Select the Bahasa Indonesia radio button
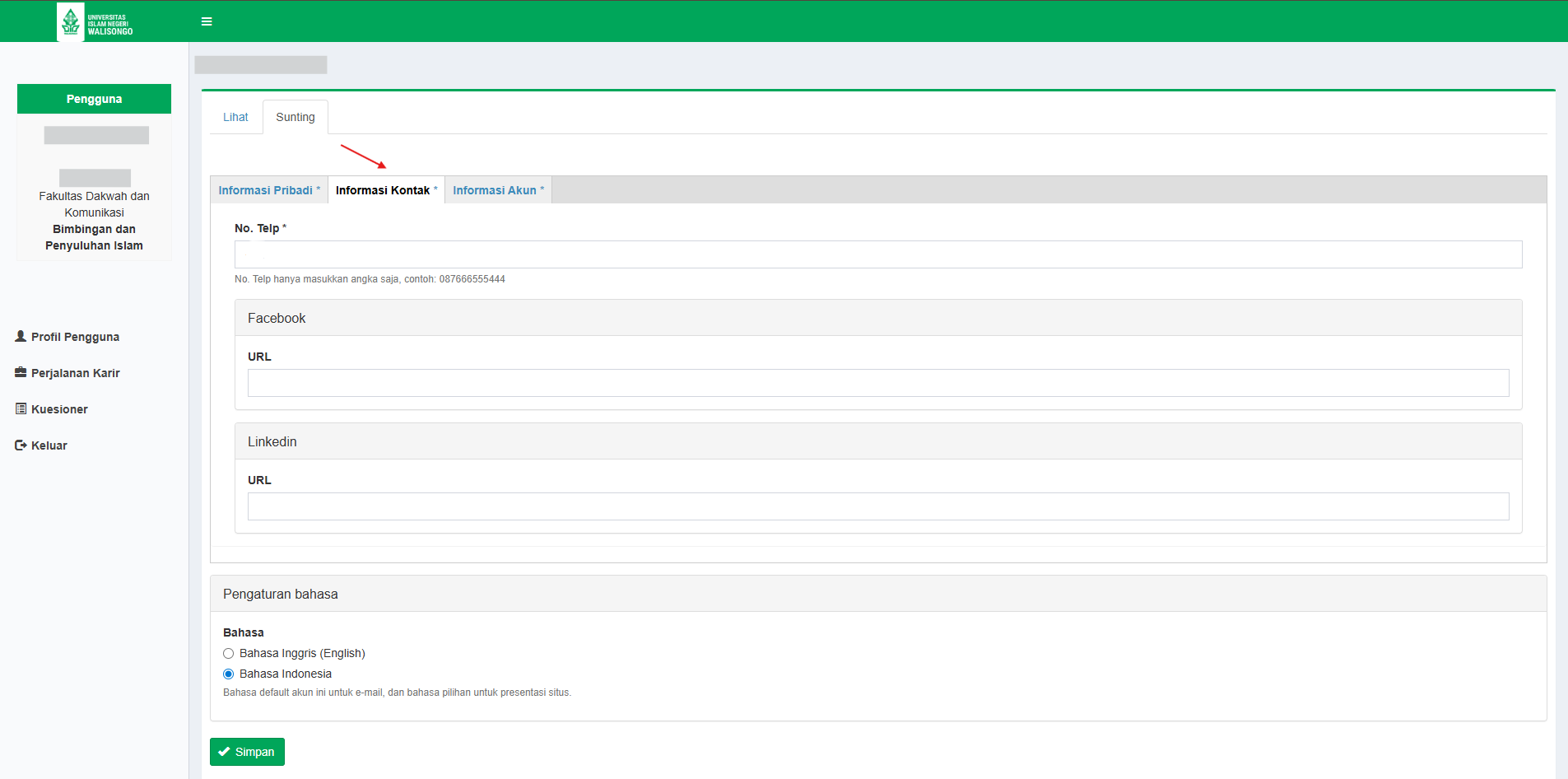Screen dimensions: 1568x779 229,674
